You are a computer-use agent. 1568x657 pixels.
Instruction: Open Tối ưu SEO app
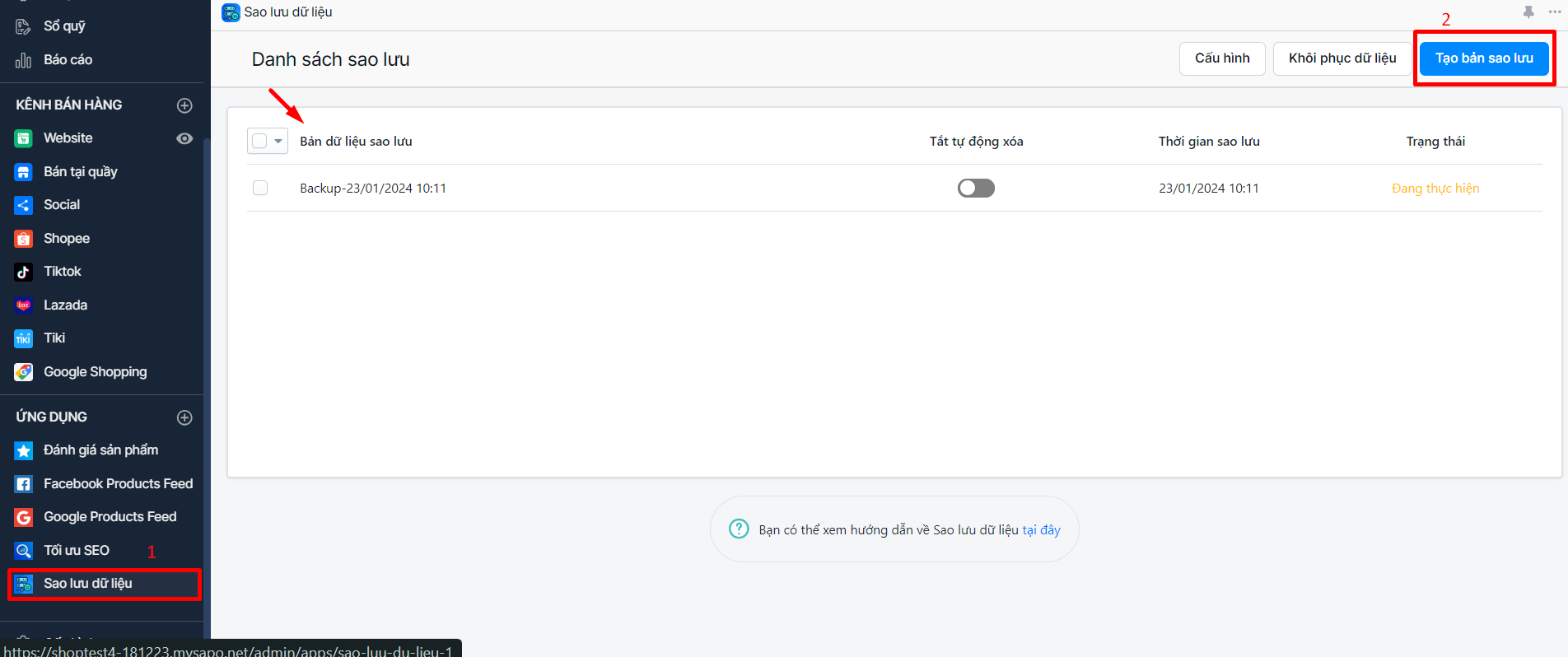point(77,551)
